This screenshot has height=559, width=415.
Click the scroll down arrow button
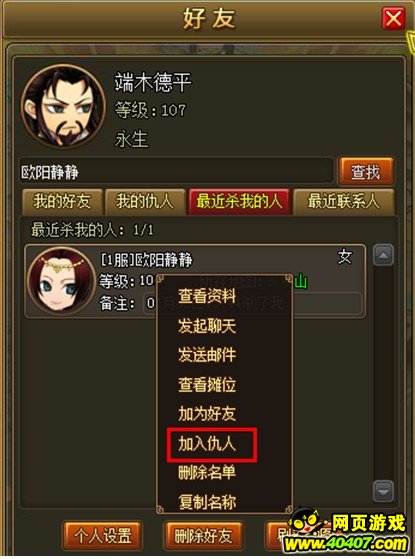383,491
